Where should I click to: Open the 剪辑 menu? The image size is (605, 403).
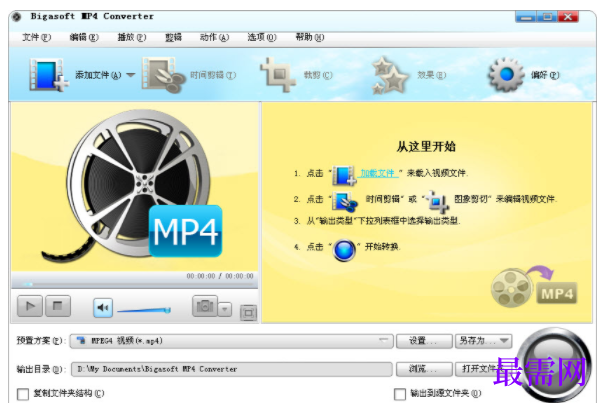173,37
